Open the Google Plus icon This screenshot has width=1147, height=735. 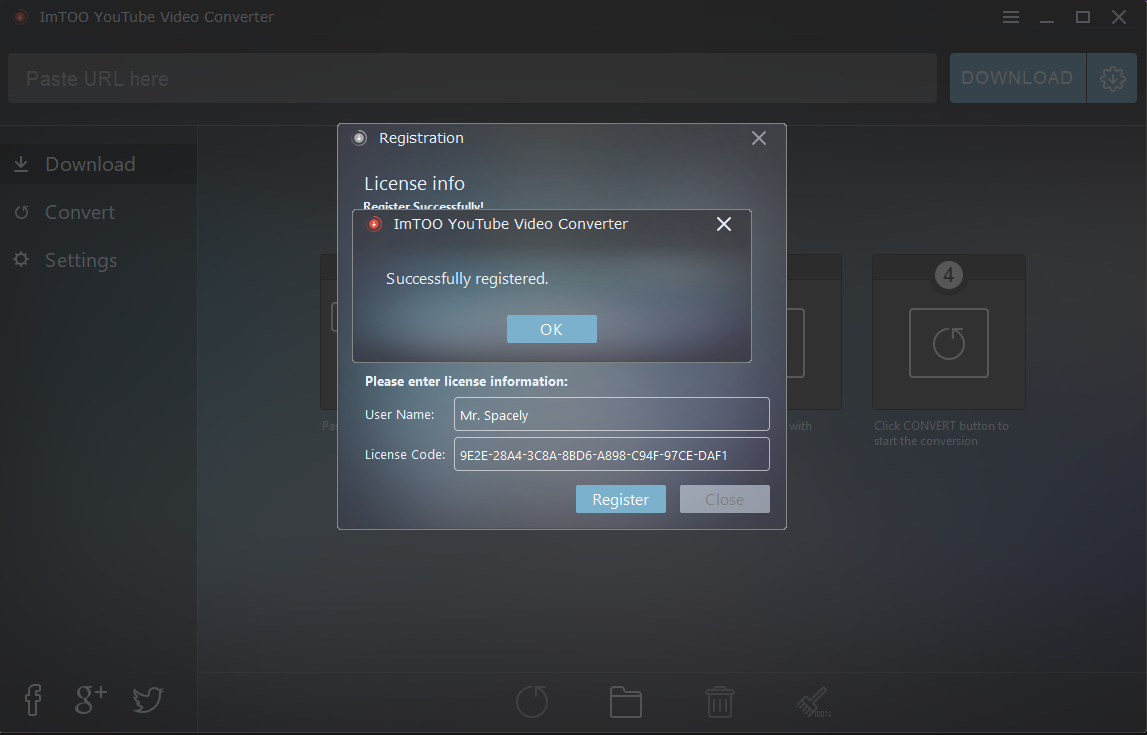point(91,700)
